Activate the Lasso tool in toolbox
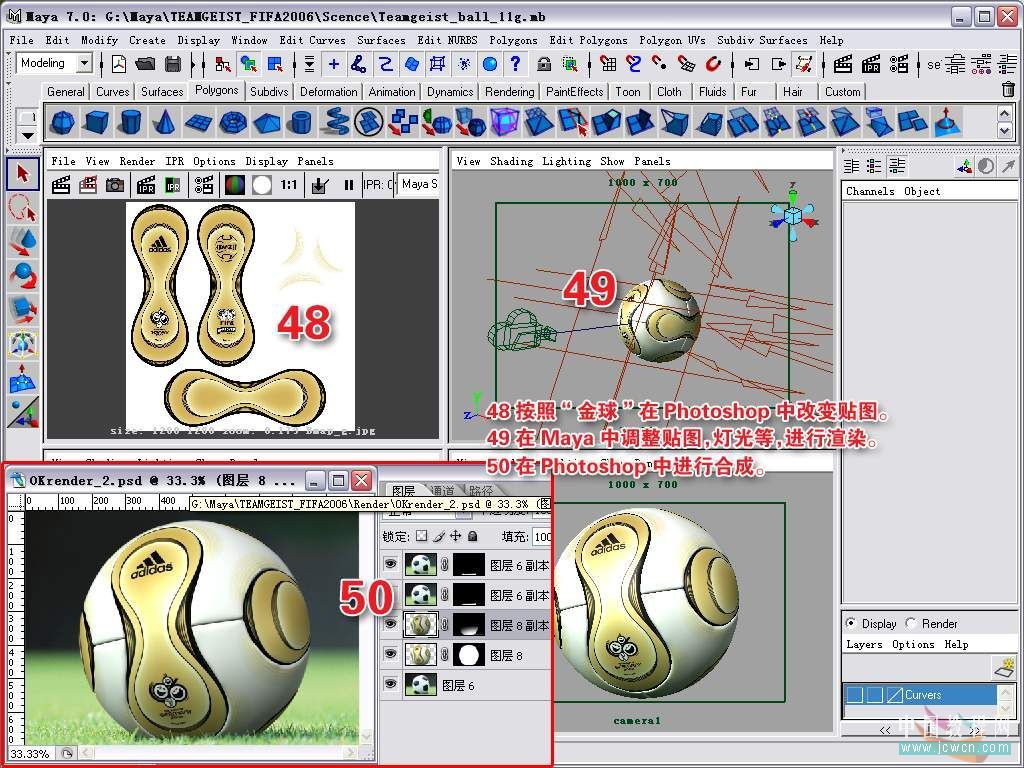 point(23,208)
